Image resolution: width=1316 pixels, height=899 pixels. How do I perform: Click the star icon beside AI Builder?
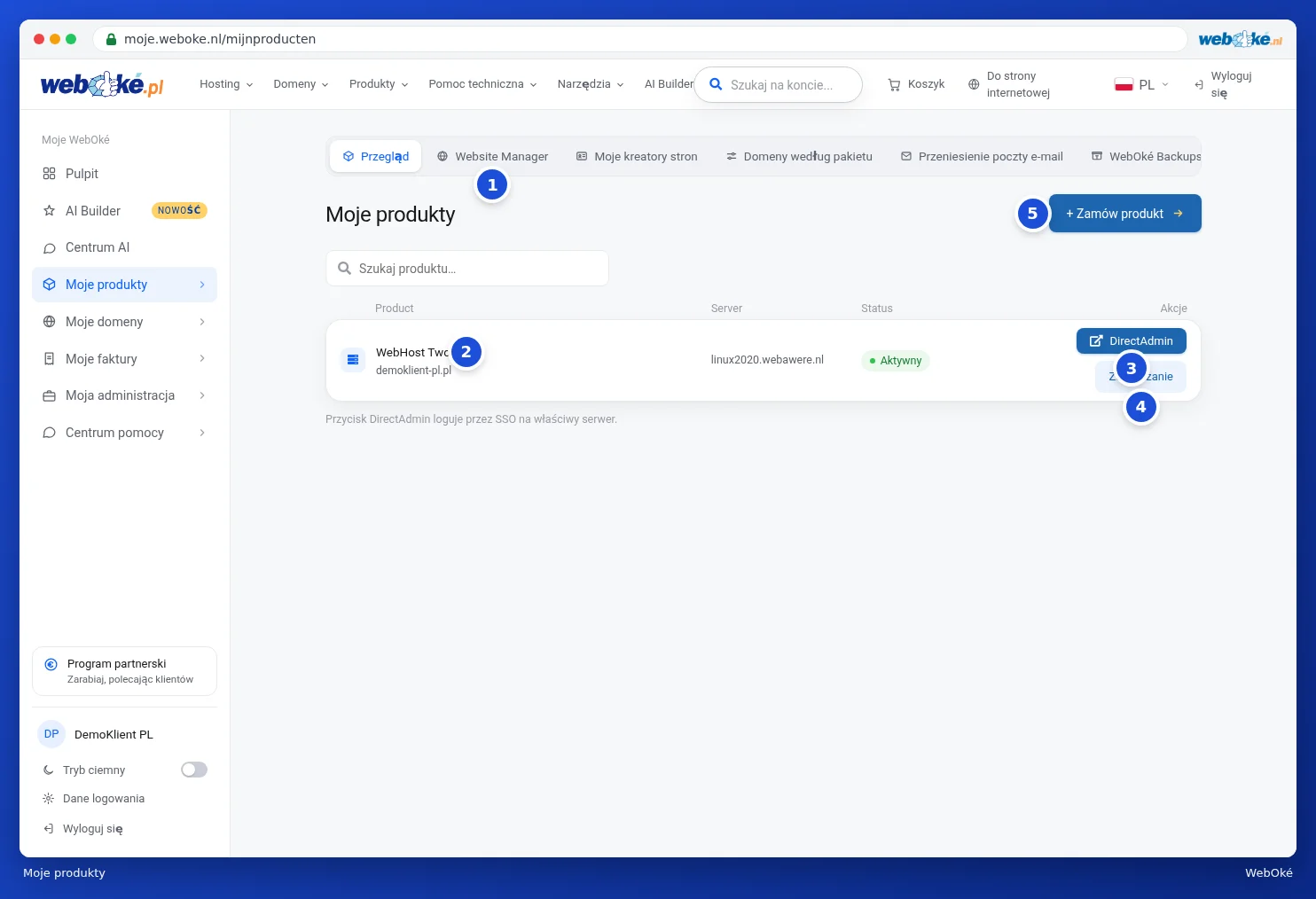(x=49, y=211)
